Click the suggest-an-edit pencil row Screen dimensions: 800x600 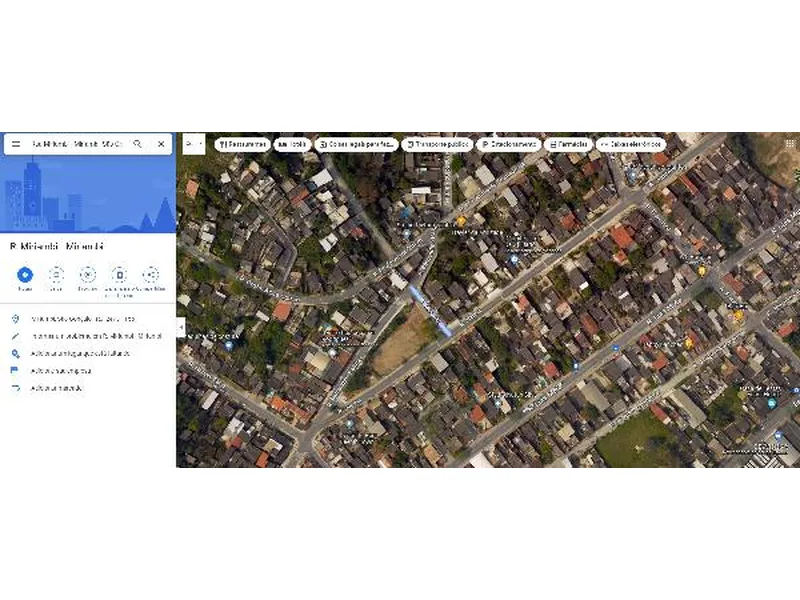point(88,336)
